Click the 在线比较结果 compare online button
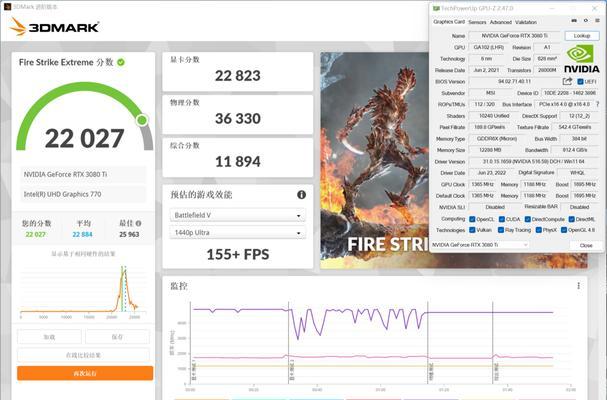 point(83,355)
